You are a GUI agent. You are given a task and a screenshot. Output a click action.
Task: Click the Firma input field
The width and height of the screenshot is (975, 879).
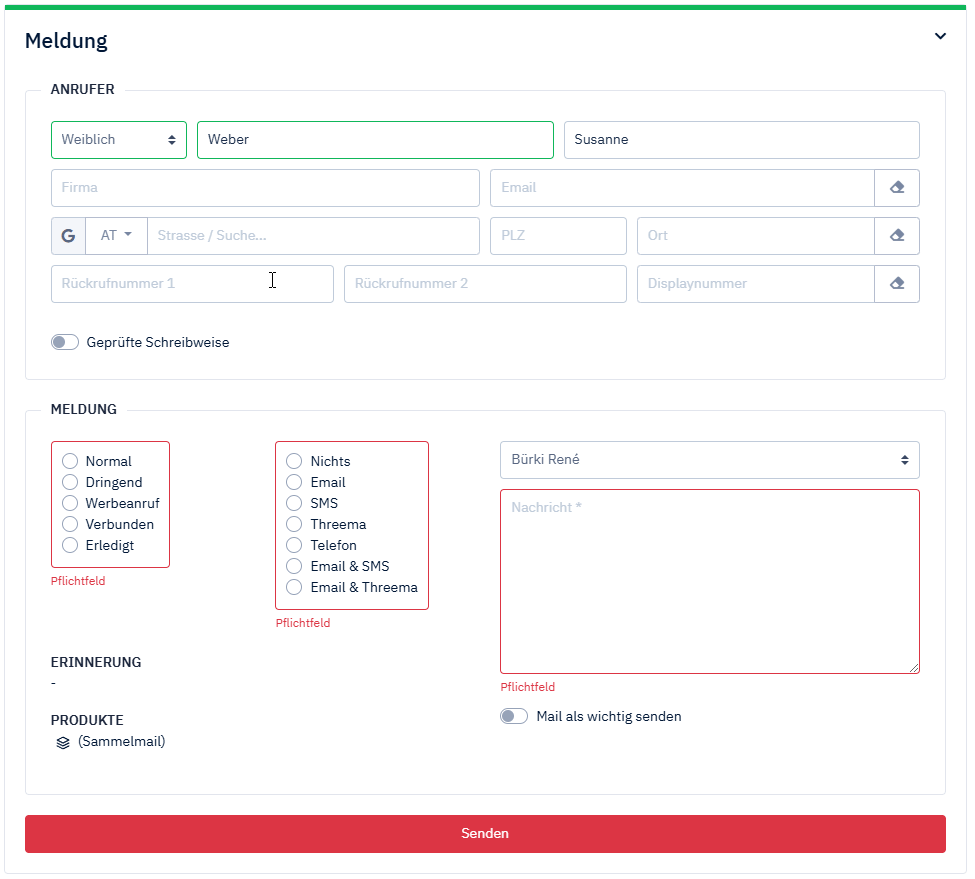[x=265, y=188]
